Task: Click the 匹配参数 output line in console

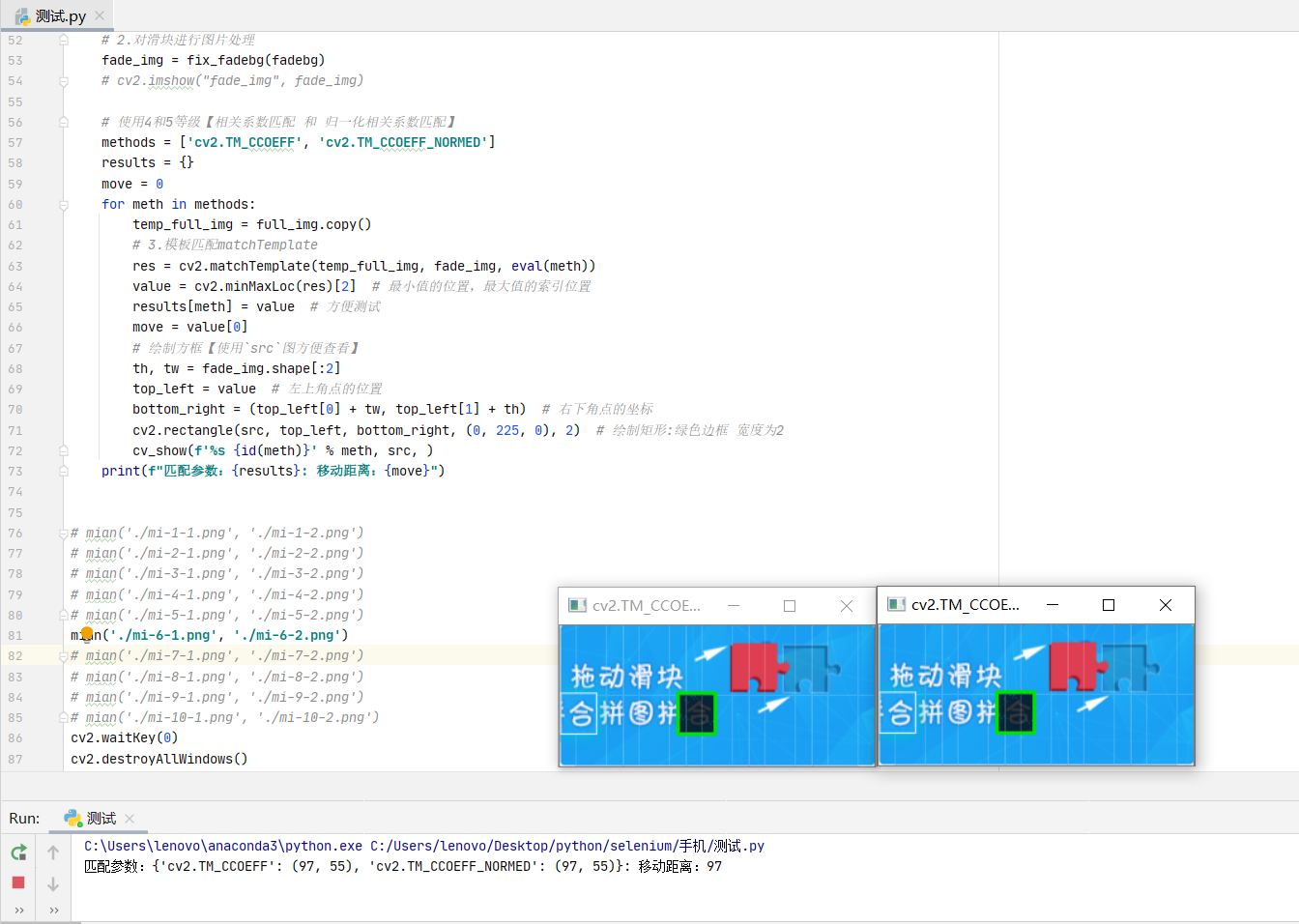Action: 402,866
